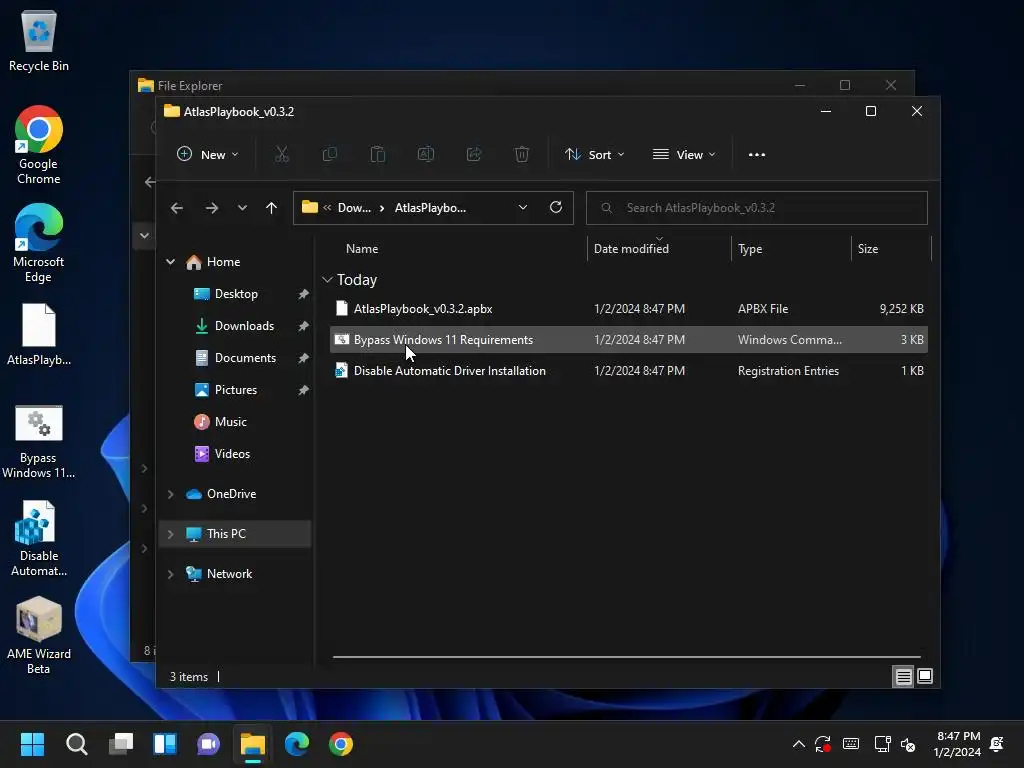The height and width of the screenshot is (768, 1024).
Task: Select Disable Automatic Driver Installation file
Action: (628, 370)
